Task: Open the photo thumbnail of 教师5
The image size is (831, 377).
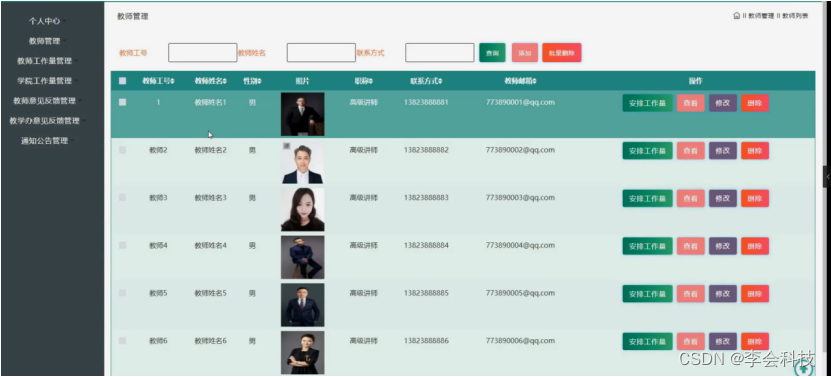Action: pos(303,305)
